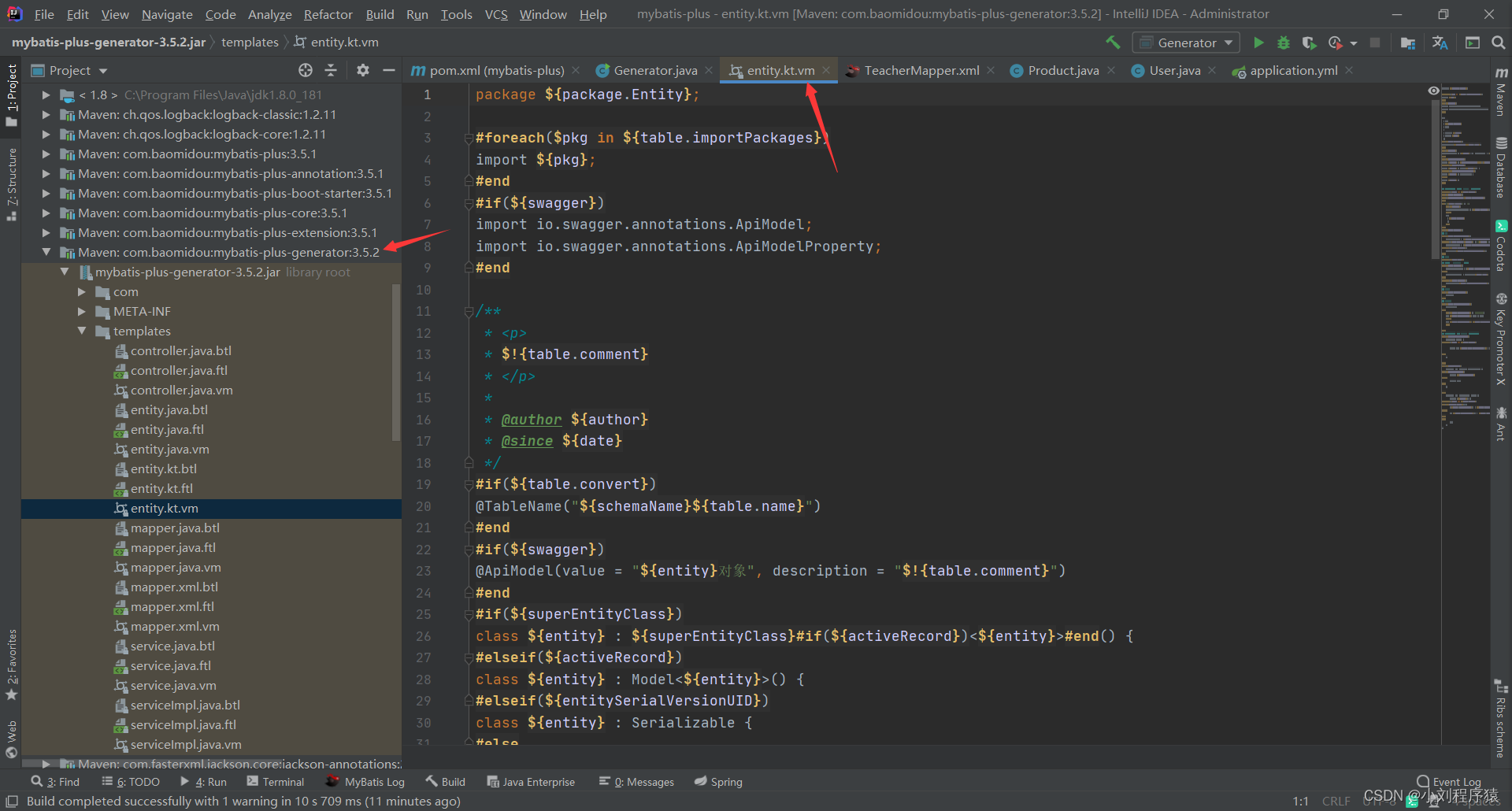Close the Generator.java tab
Screen dimensions: 1512x811
click(709, 70)
